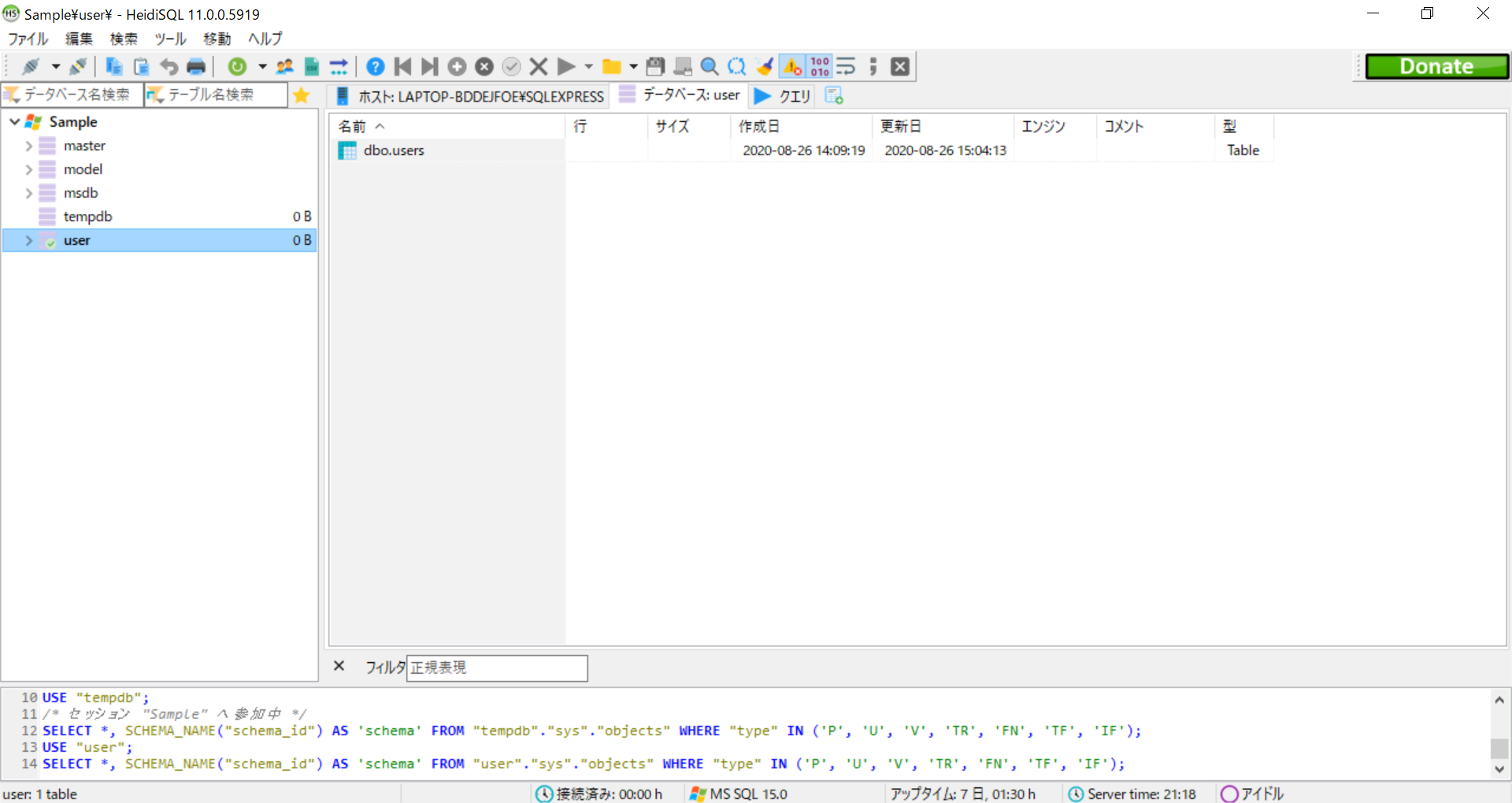
Task: Collapse the Sample session tree node
Action: coord(14,122)
